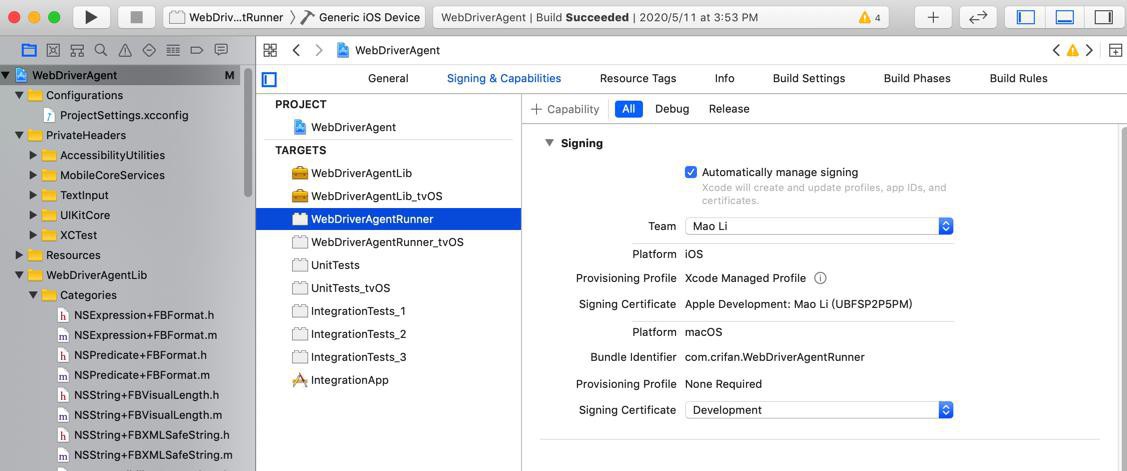Collapse the WebDriverAgent project root
Viewport: 1127px width, 471px height.
click(x=6, y=75)
